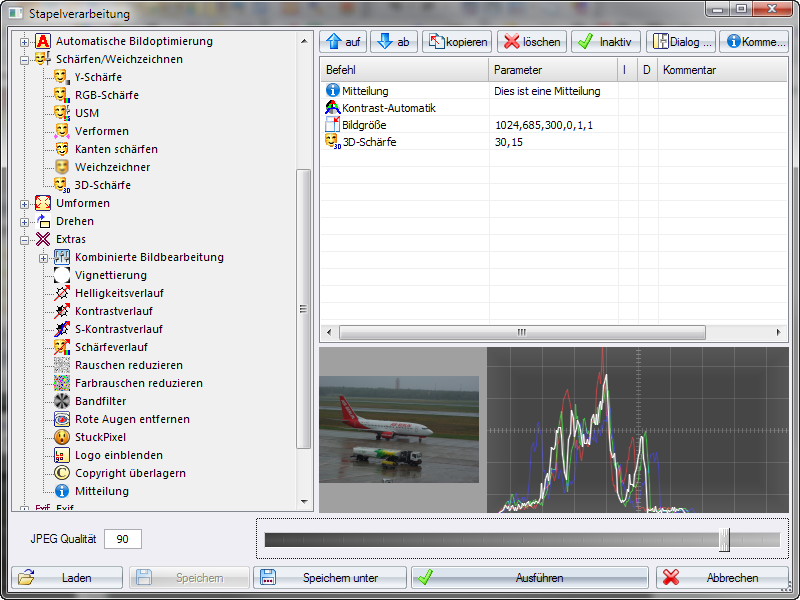Image resolution: width=800 pixels, height=600 pixels.
Task: Click the JPEG quality slider handle
Action: (725, 539)
